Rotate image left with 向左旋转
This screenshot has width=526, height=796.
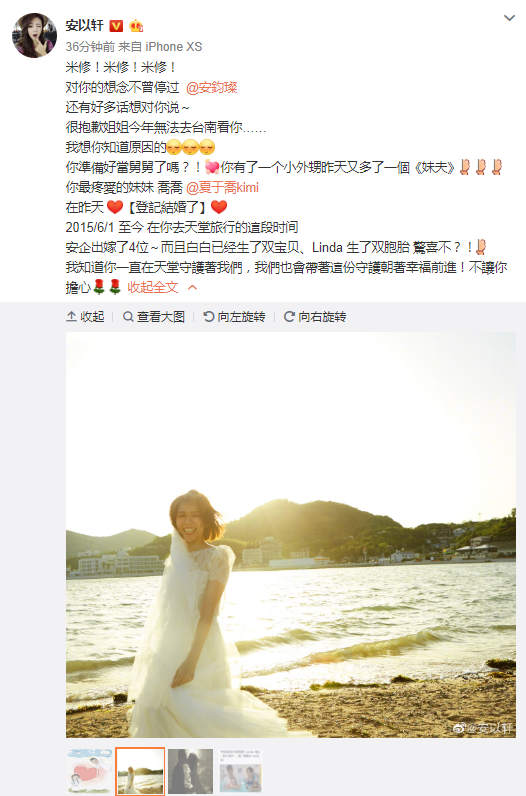click(234, 317)
